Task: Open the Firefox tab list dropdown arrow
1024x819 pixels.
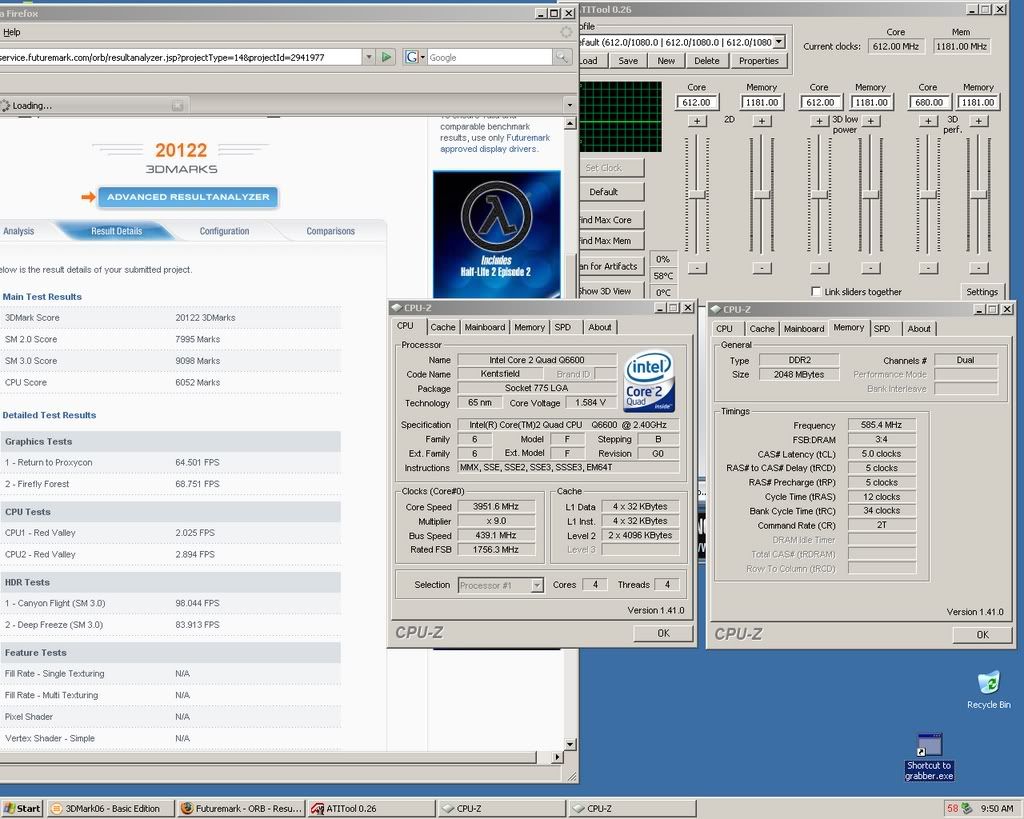Action: coord(569,105)
